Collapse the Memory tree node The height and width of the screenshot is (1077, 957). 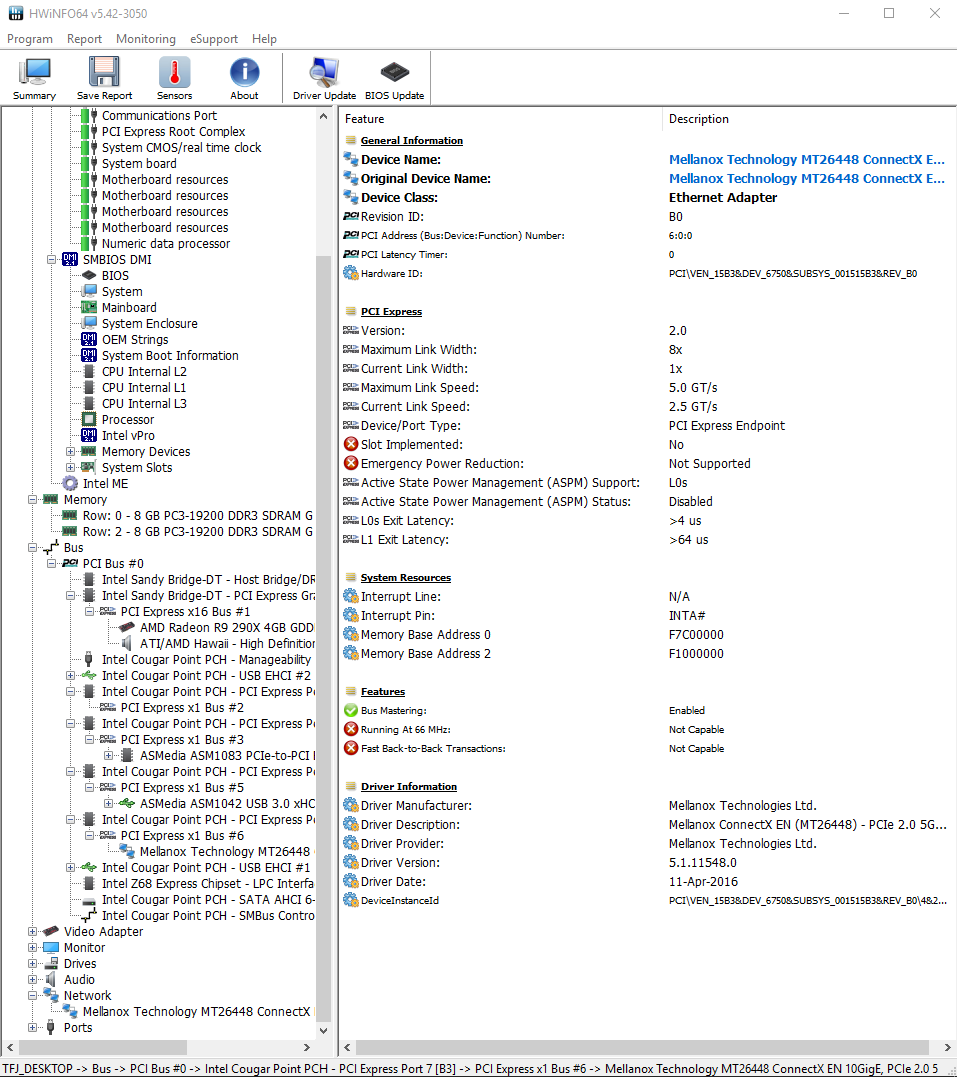pyautogui.click(x=32, y=500)
